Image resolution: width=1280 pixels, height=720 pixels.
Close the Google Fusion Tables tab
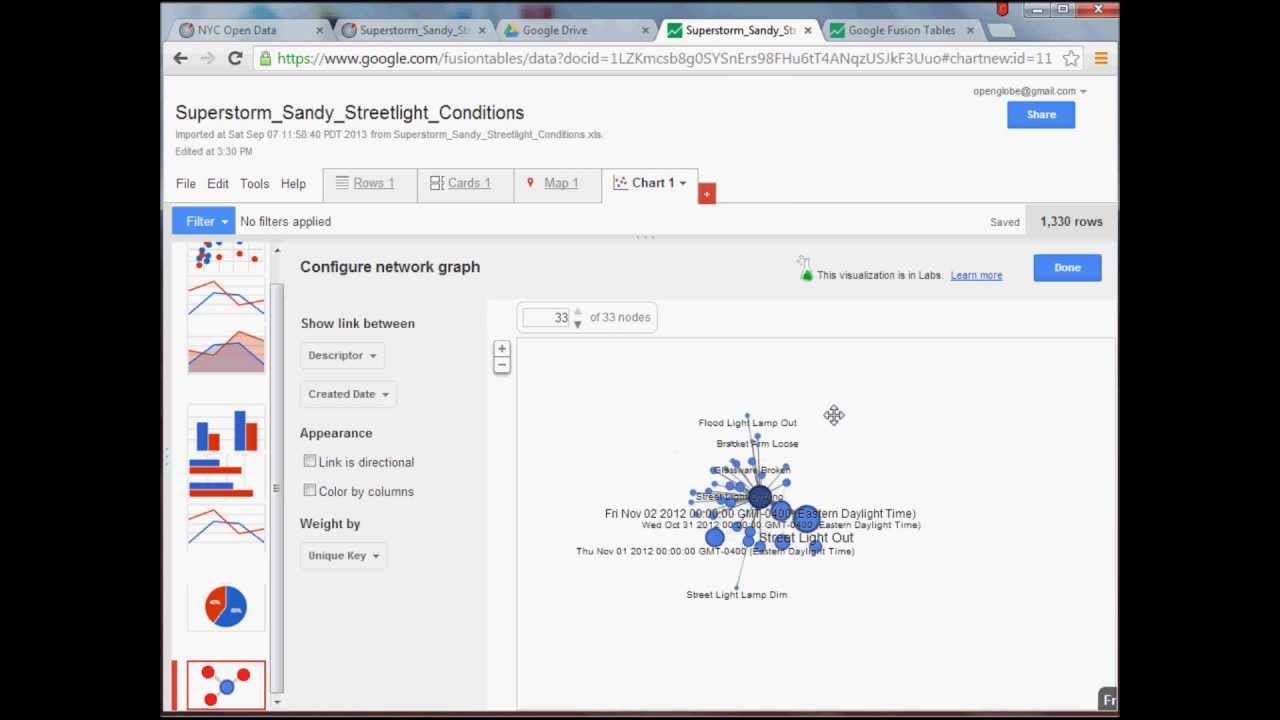pyautogui.click(x=970, y=31)
